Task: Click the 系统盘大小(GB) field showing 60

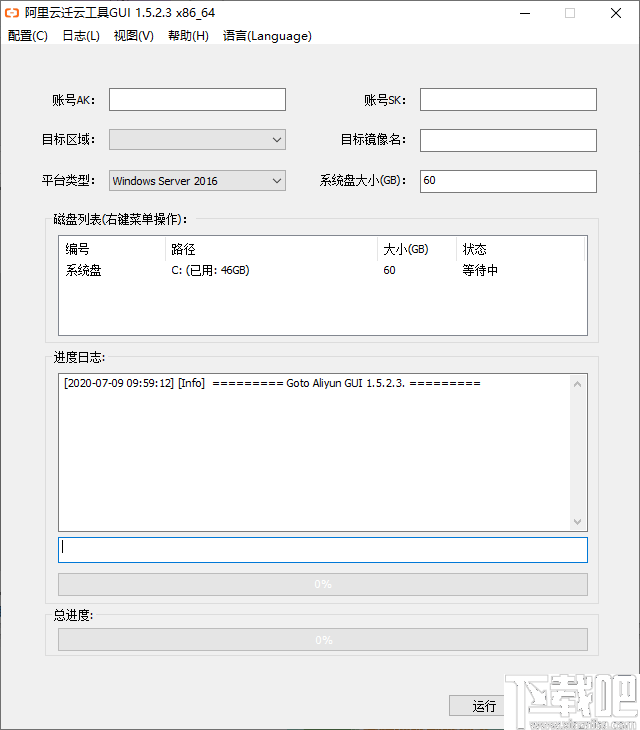Action: [508, 181]
